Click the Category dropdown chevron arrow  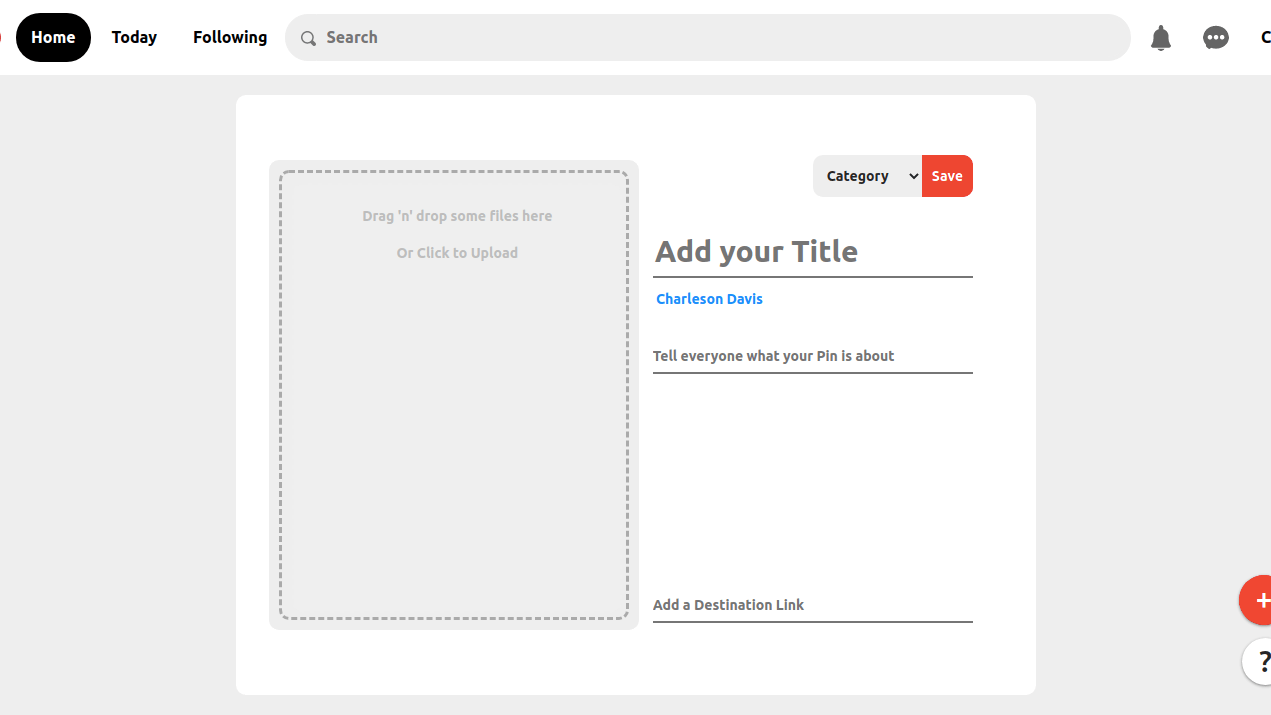[x=913, y=176]
